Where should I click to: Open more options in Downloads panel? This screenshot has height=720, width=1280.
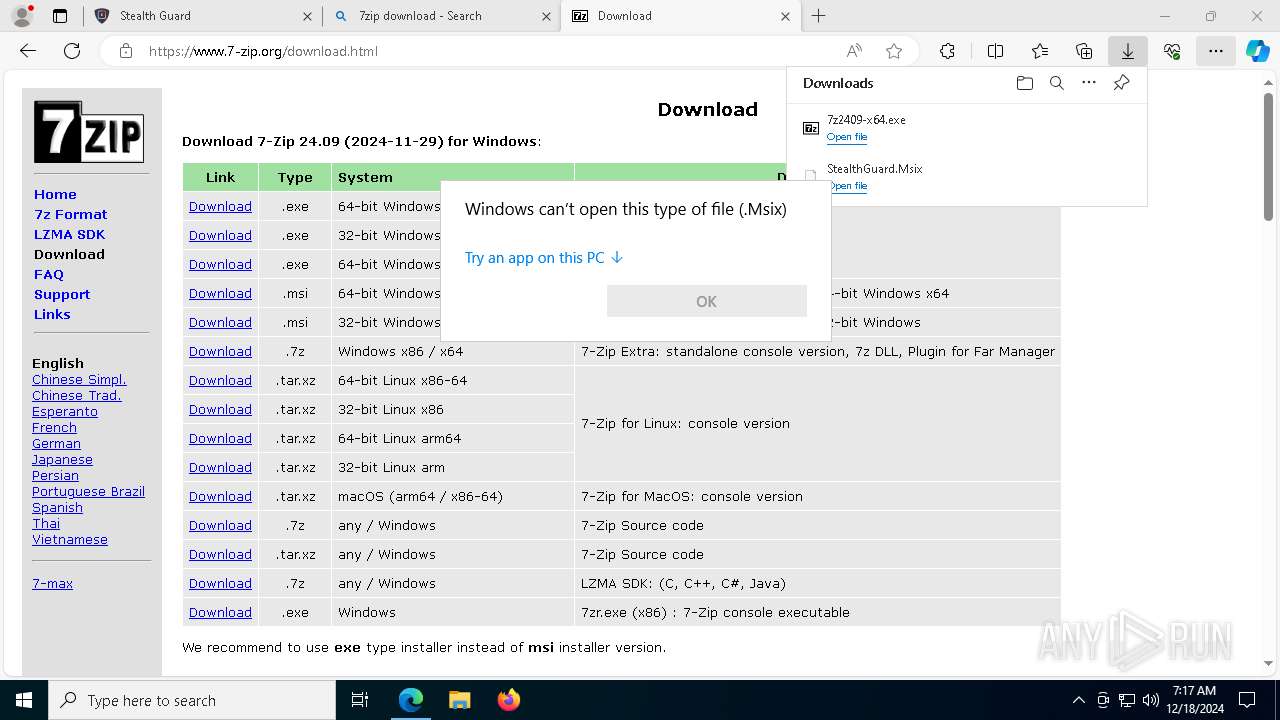click(x=1089, y=83)
